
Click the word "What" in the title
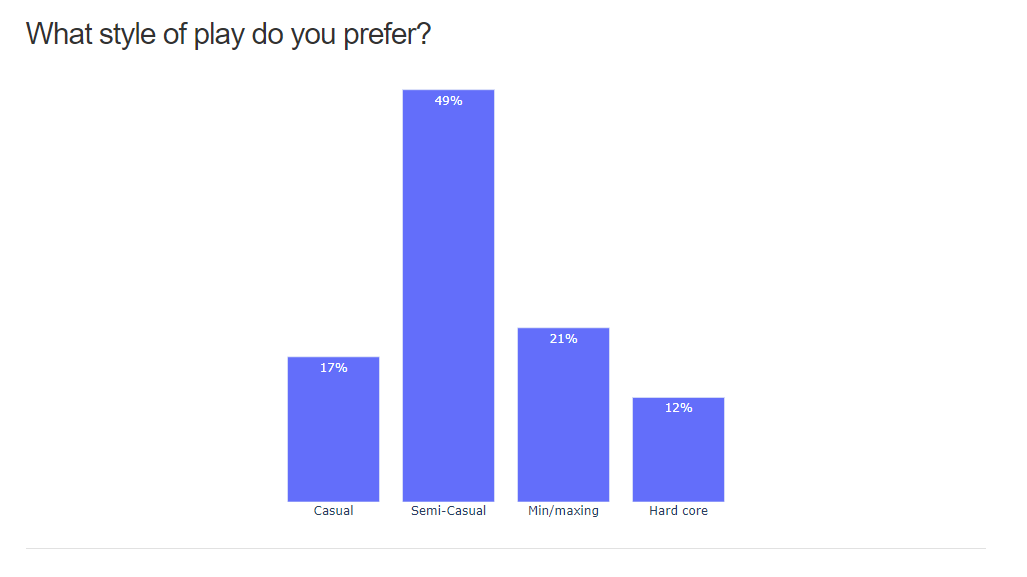point(59,34)
